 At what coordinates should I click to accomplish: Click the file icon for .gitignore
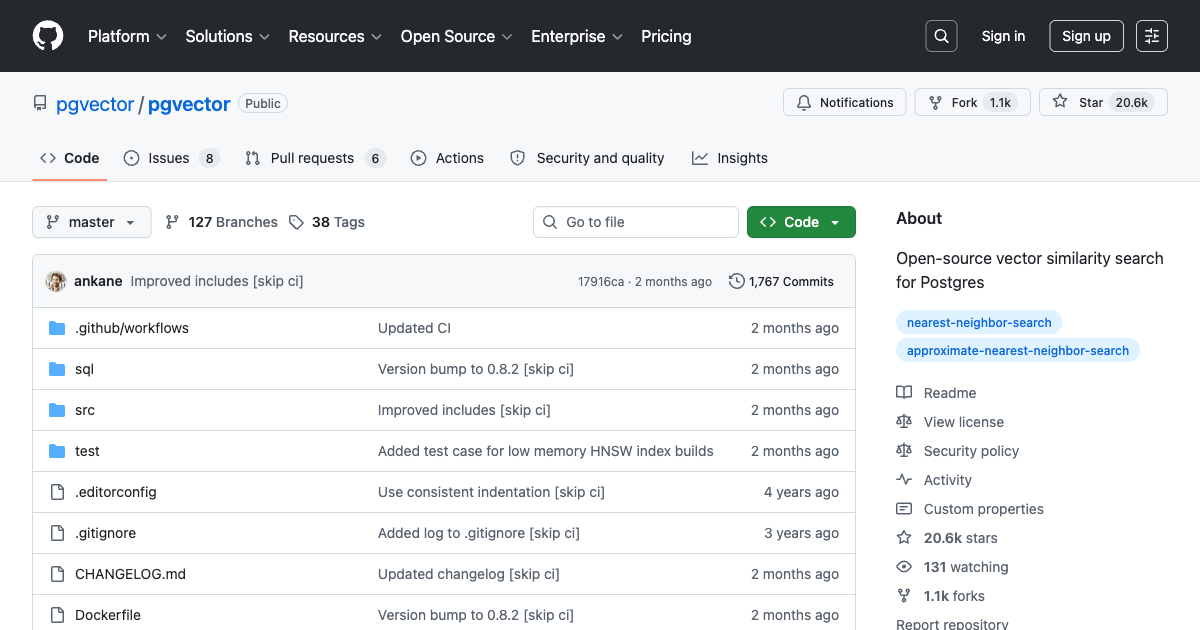(57, 533)
